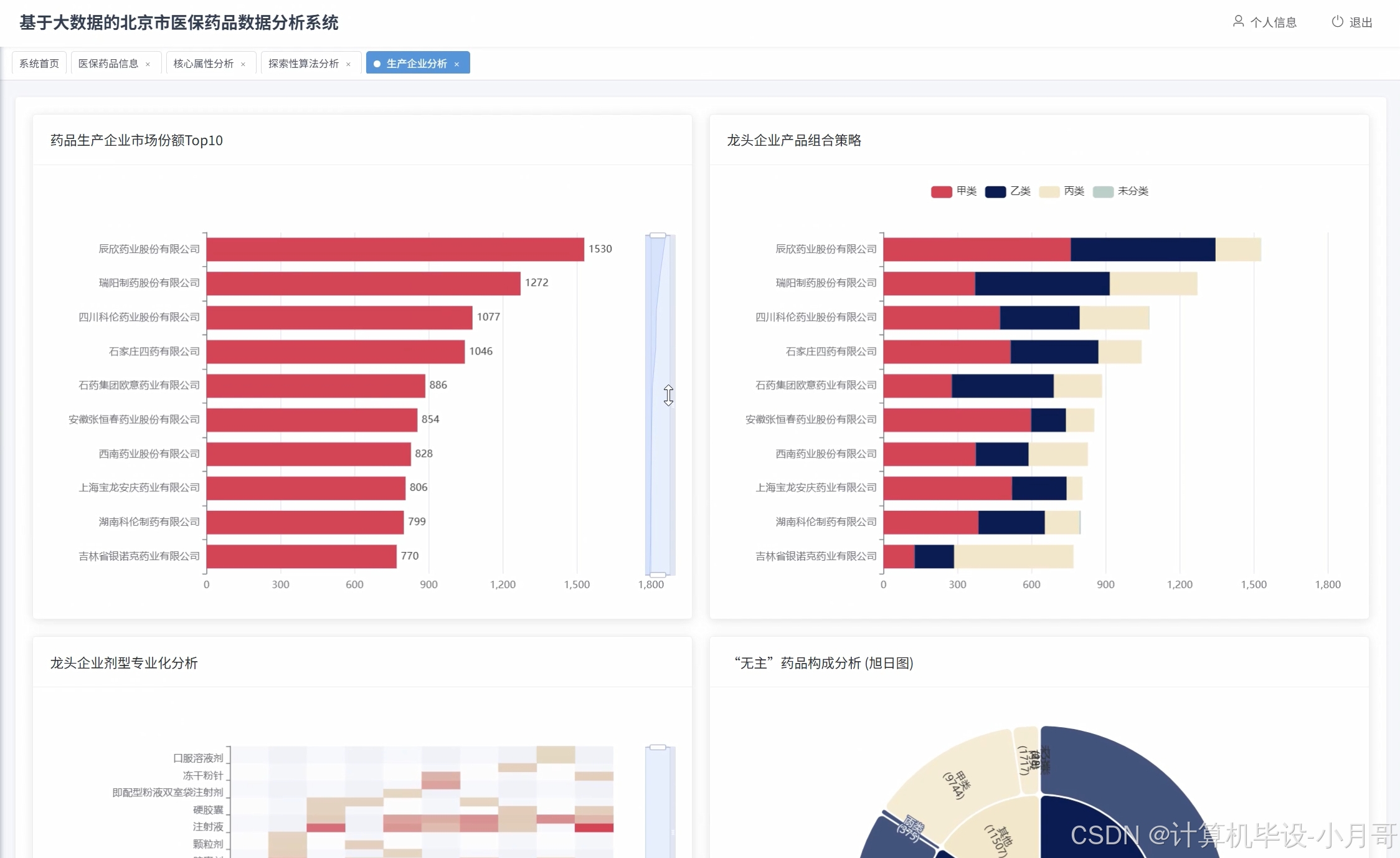Click the 瑞阳制药股份有限公司 label in 产品组合 chart
This screenshot has height=858, width=1400.
click(826, 284)
